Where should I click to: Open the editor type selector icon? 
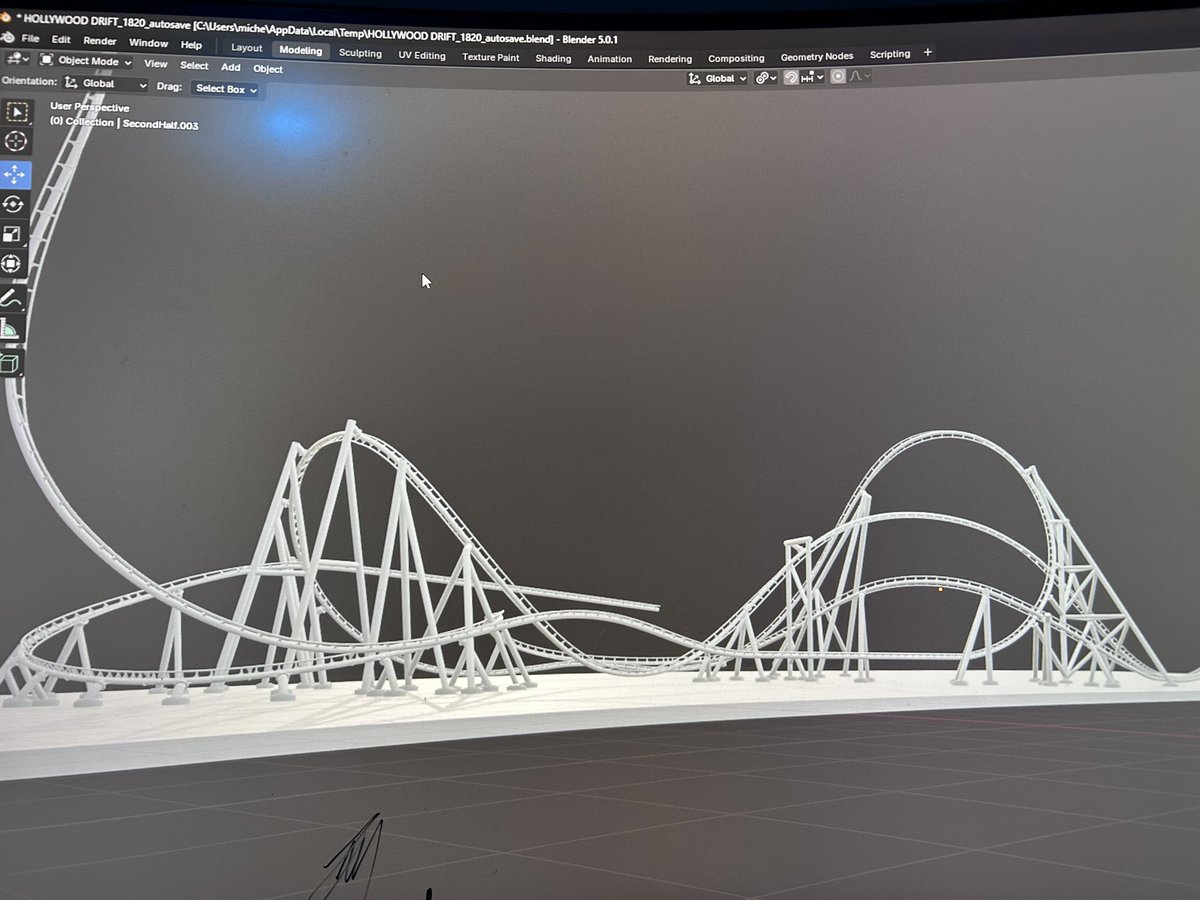point(17,60)
